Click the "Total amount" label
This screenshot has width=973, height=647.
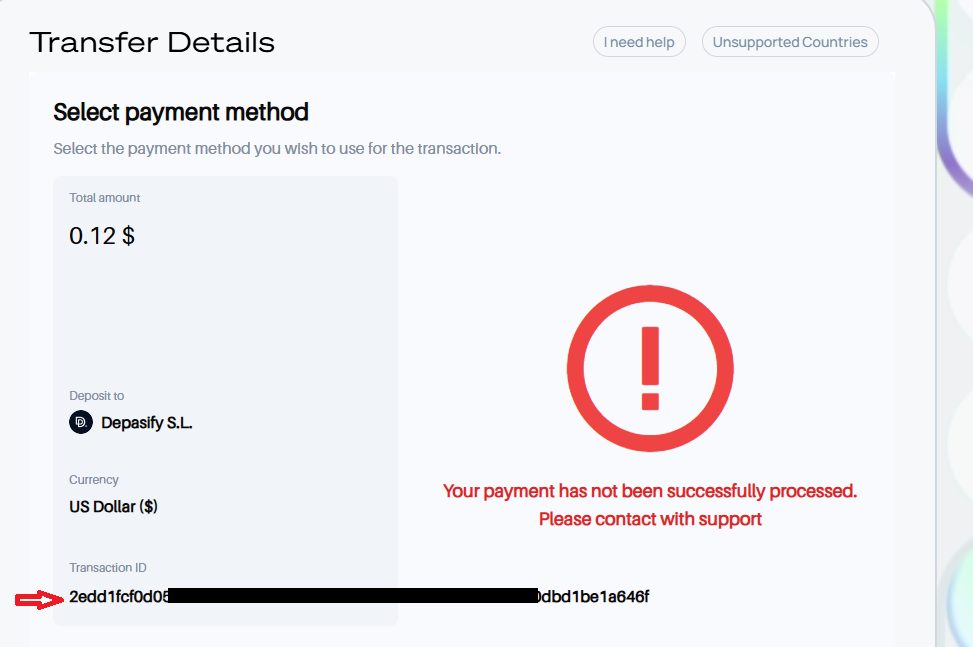105,198
